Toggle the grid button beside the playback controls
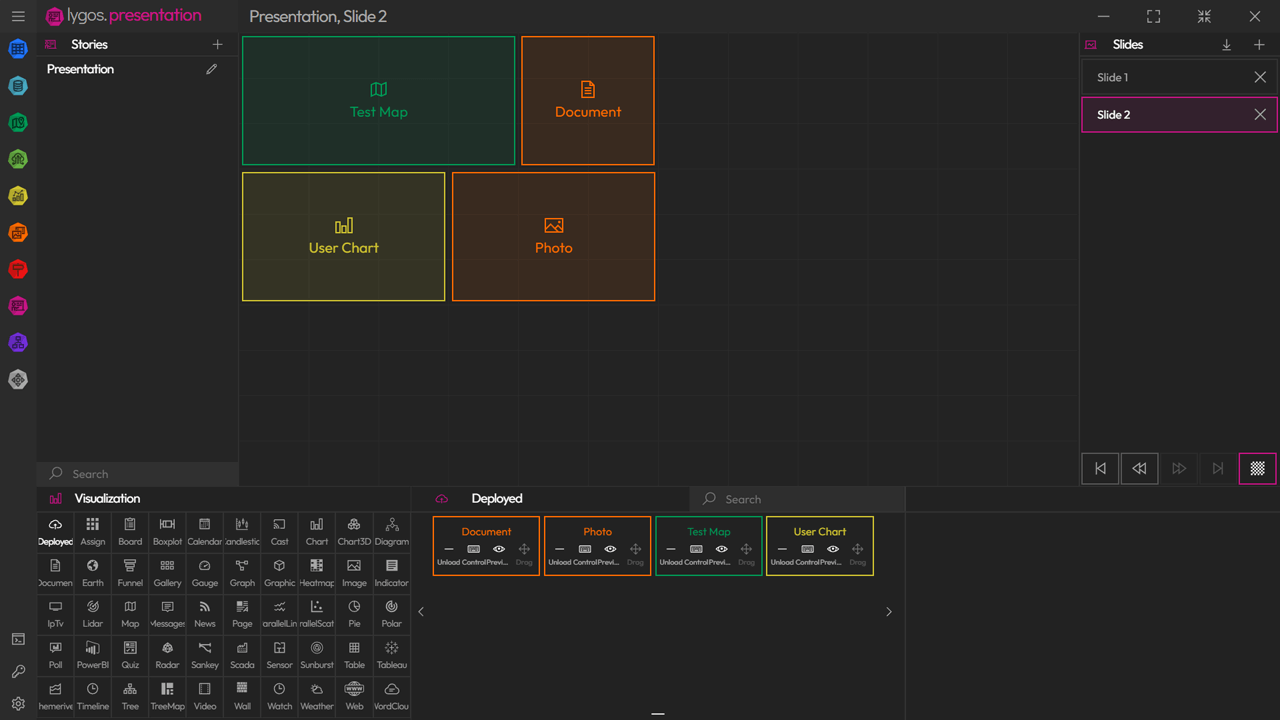This screenshot has height=720, width=1280. (x=1257, y=468)
